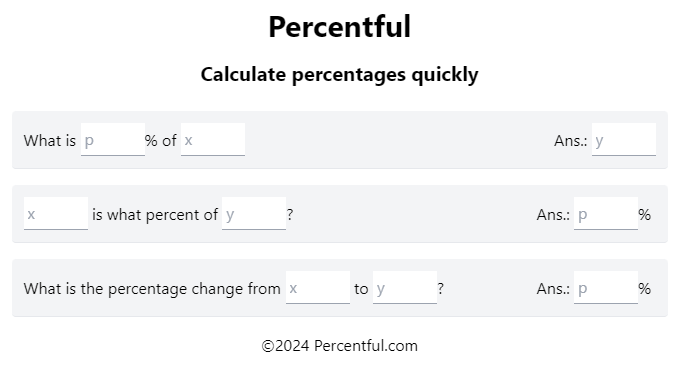Click the "Calculate percentages quickly" subtitle
The height and width of the screenshot is (383, 683).
(339, 75)
